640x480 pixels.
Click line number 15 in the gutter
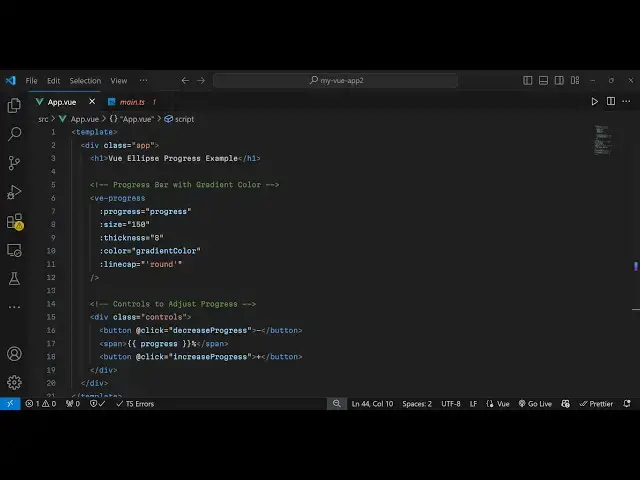pos(51,317)
